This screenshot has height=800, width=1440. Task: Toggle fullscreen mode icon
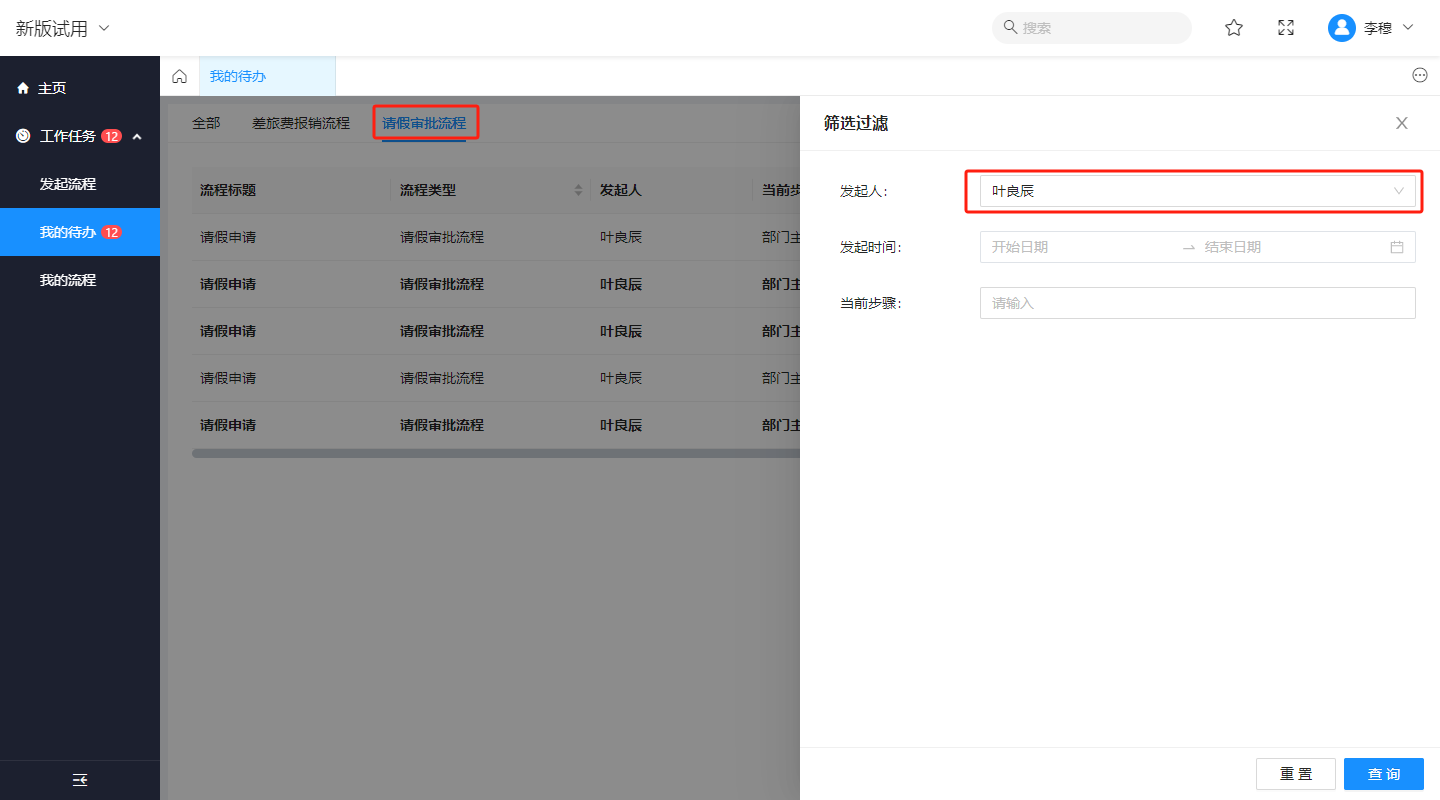(1286, 28)
